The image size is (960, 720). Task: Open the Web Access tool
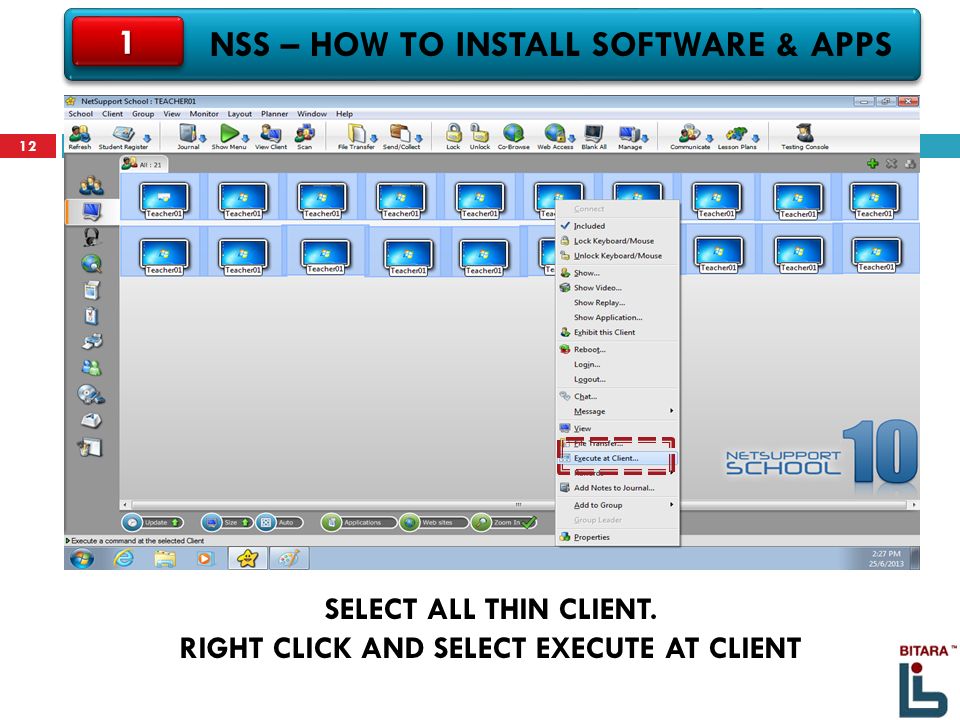pos(555,136)
